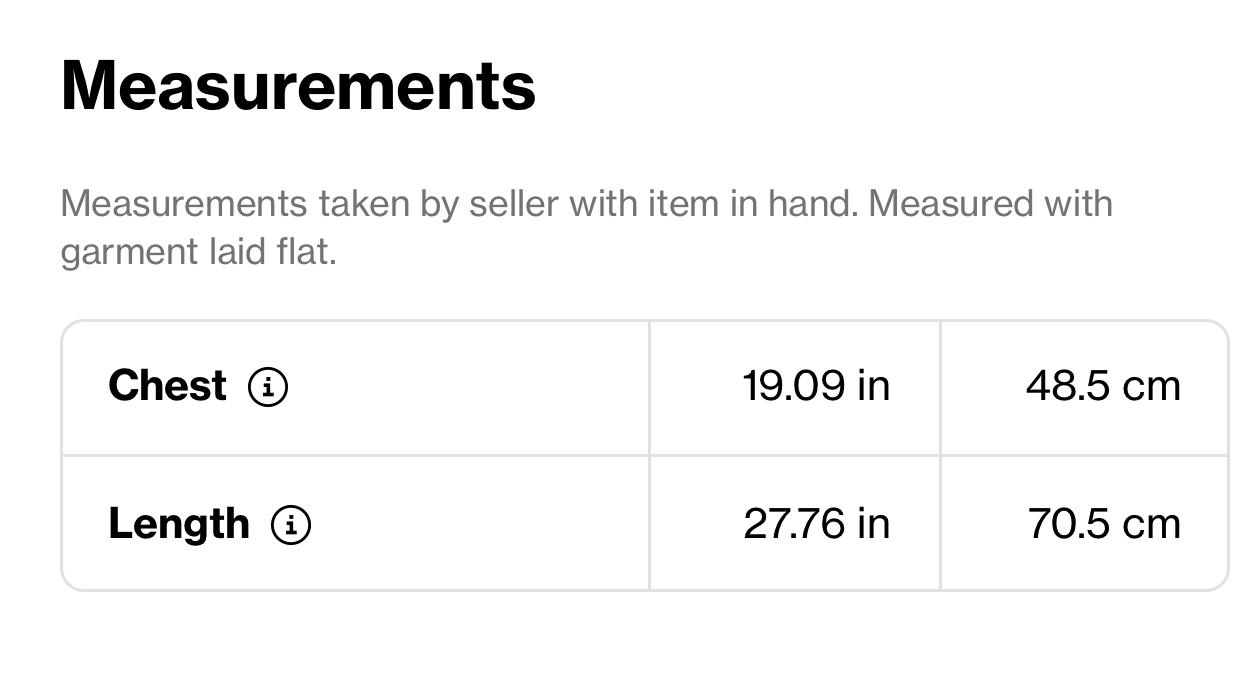The height and width of the screenshot is (692, 1255).
Task: Click the 19.09 in chest value
Action: [816, 386]
